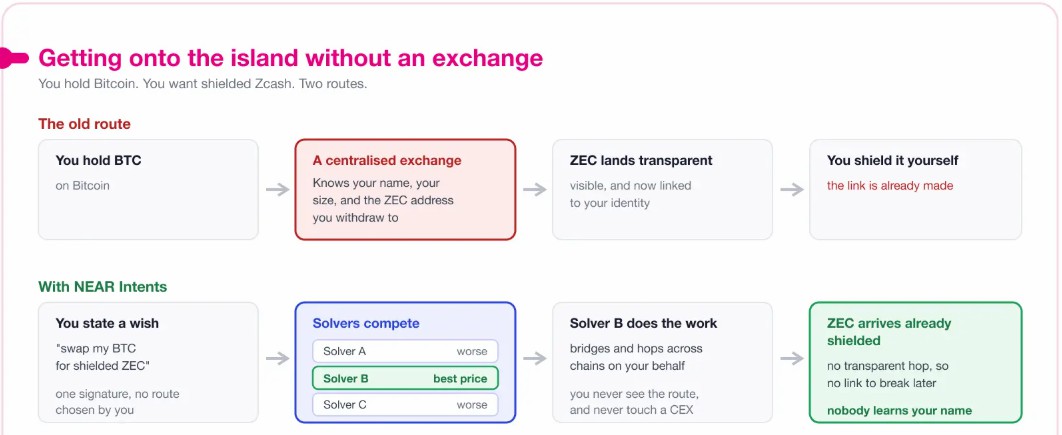Click arrow after You state a wish

277,358
